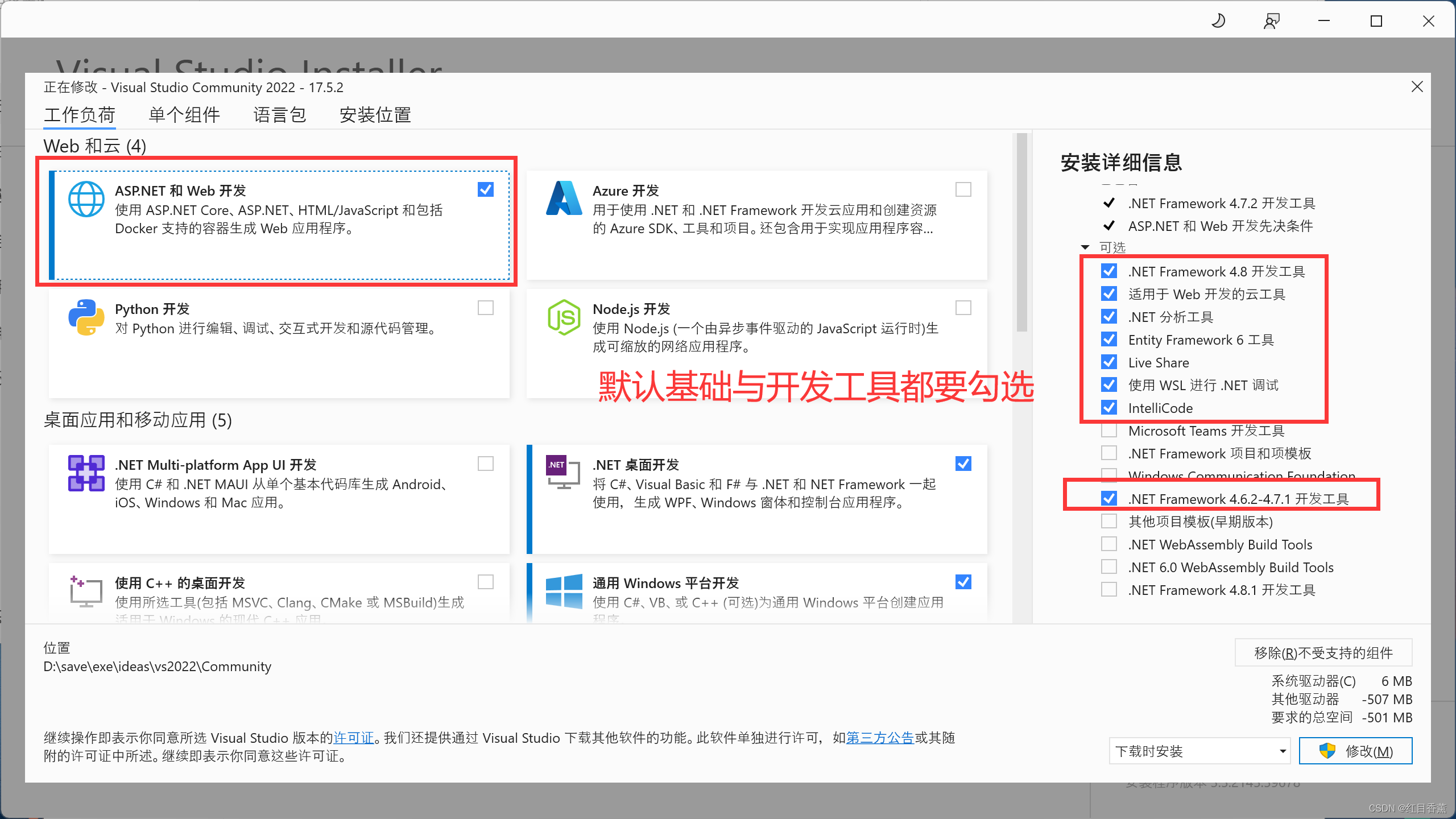Open the 许可证 link
The height and width of the screenshot is (819, 1456).
coord(353,738)
